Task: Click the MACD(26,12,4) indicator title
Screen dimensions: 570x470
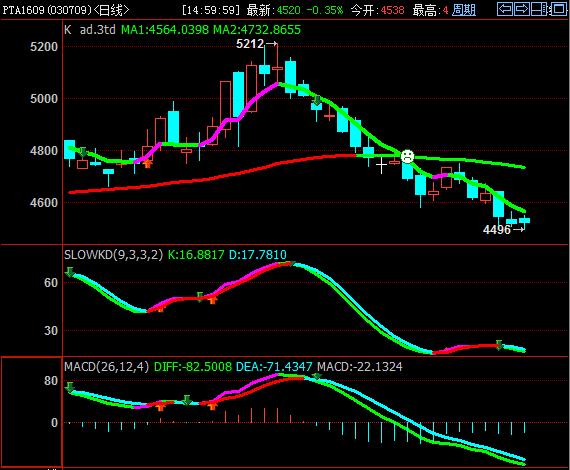Action: point(107,366)
